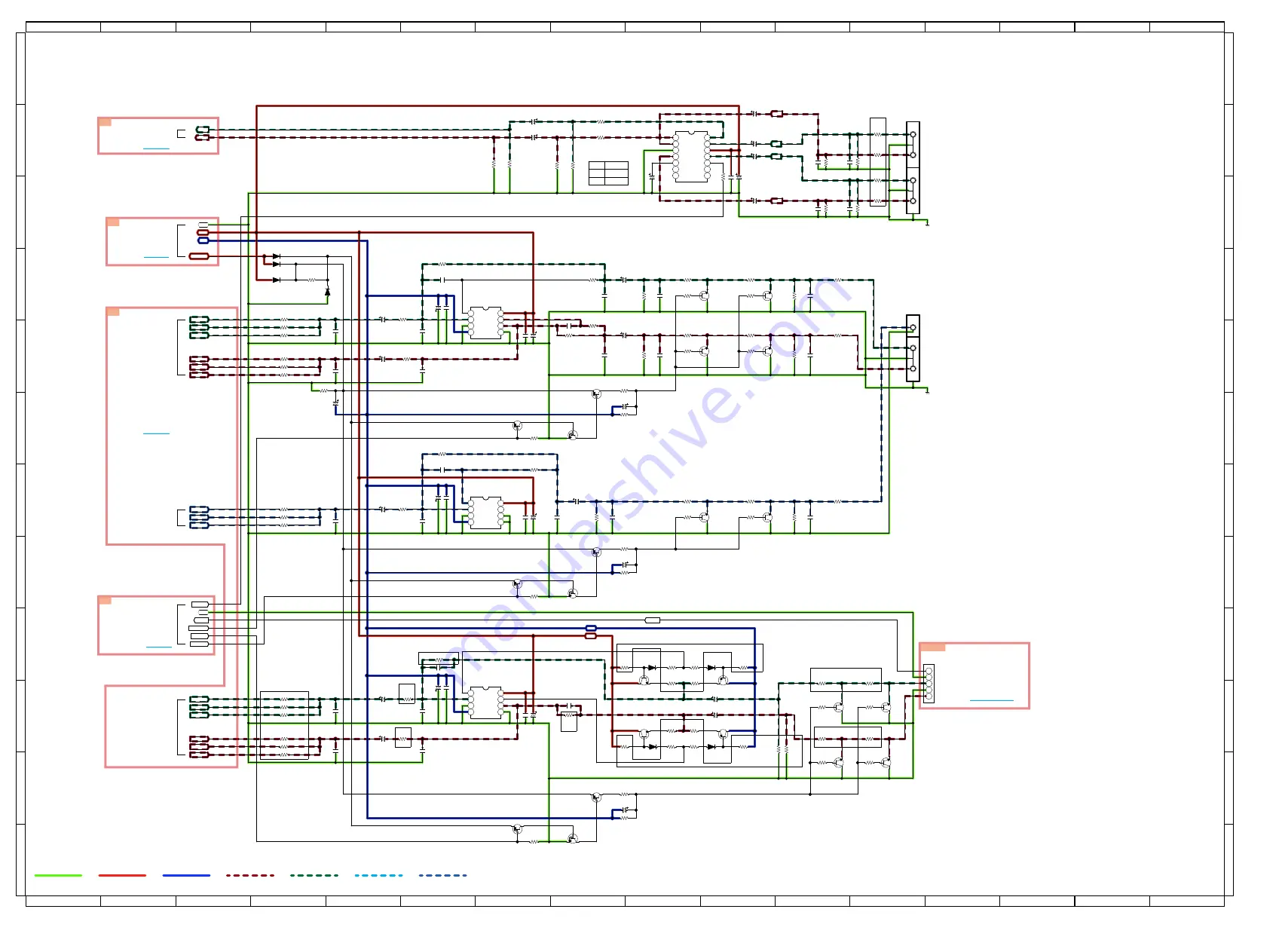
Task: Open the cyan link in the topmost left connector box
Action: click(x=156, y=148)
